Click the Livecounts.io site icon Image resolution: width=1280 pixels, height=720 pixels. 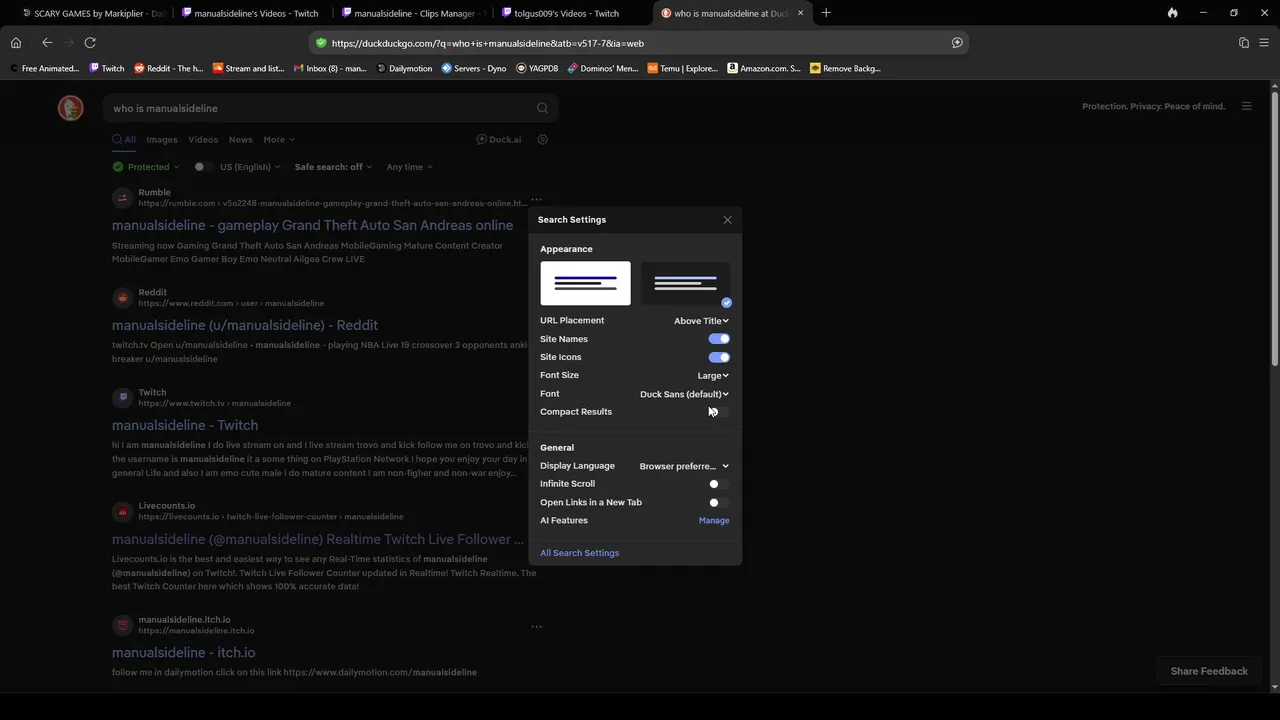pos(122,512)
